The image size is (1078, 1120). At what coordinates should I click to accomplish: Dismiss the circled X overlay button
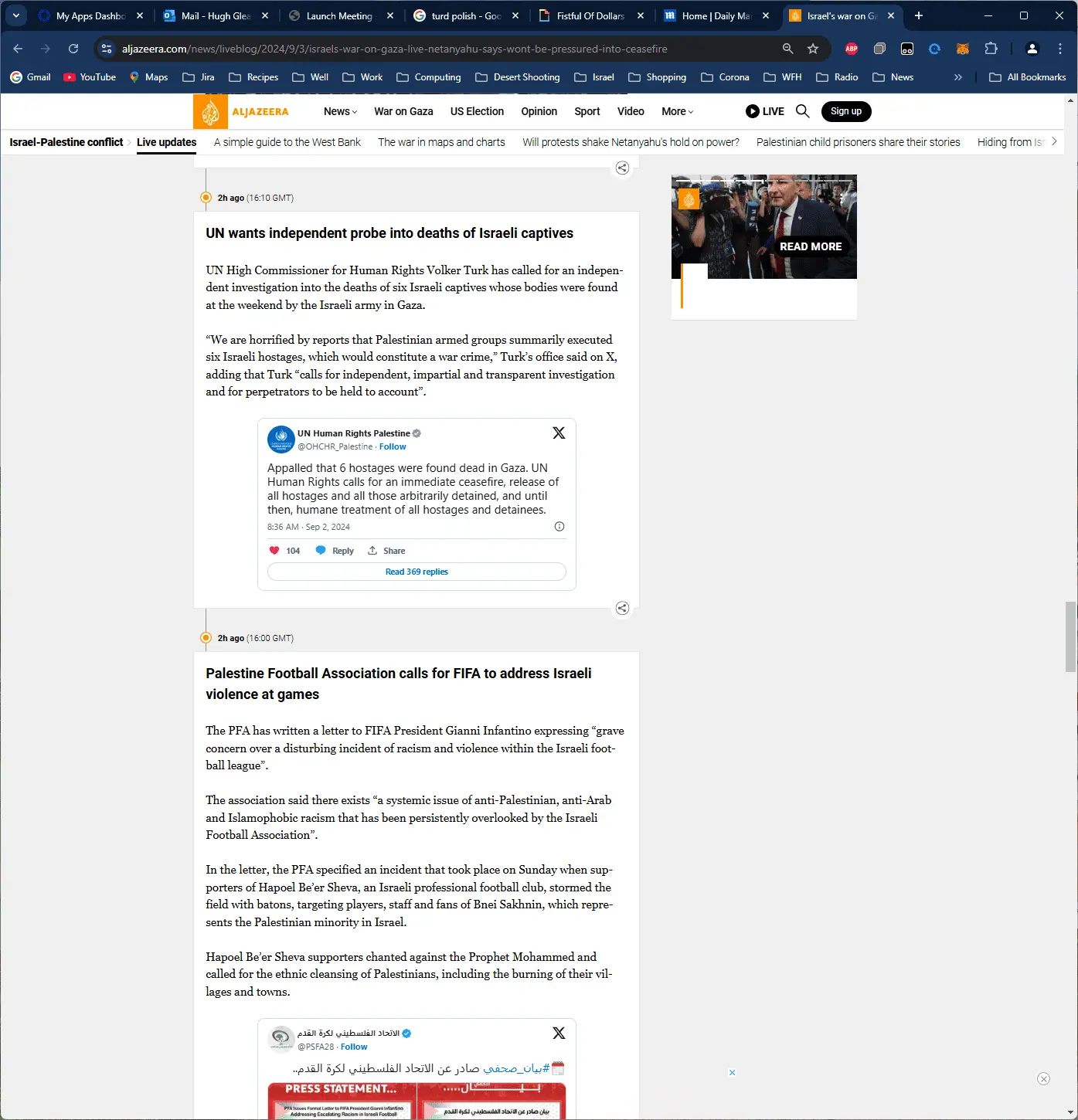point(1044,1079)
